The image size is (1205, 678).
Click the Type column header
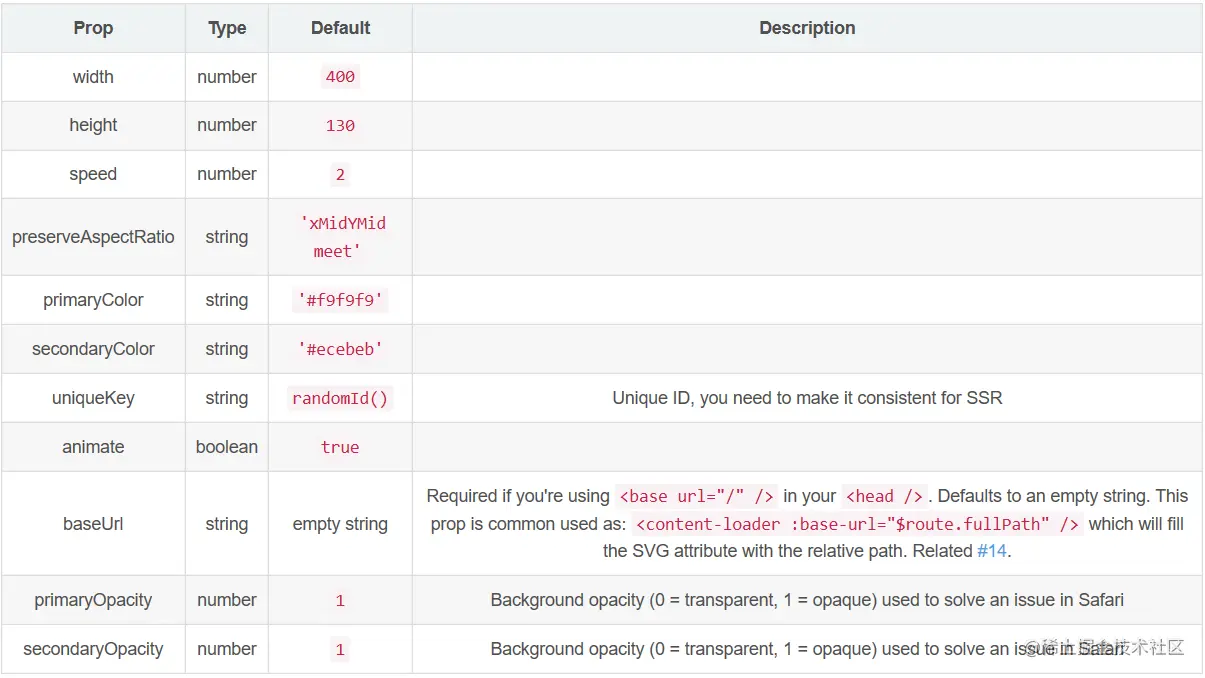227,28
